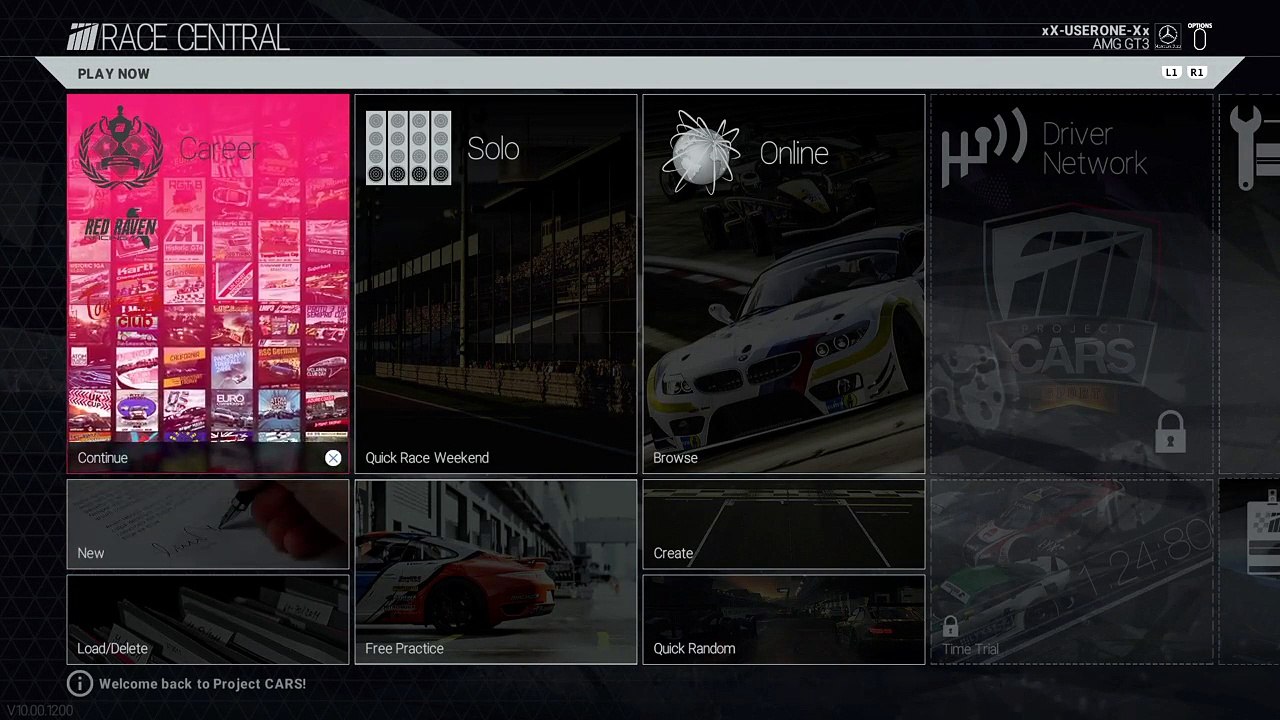This screenshot has height=720, width=1280.
Task: Click the Solo starting grid icon
Action: coord(408,148)
